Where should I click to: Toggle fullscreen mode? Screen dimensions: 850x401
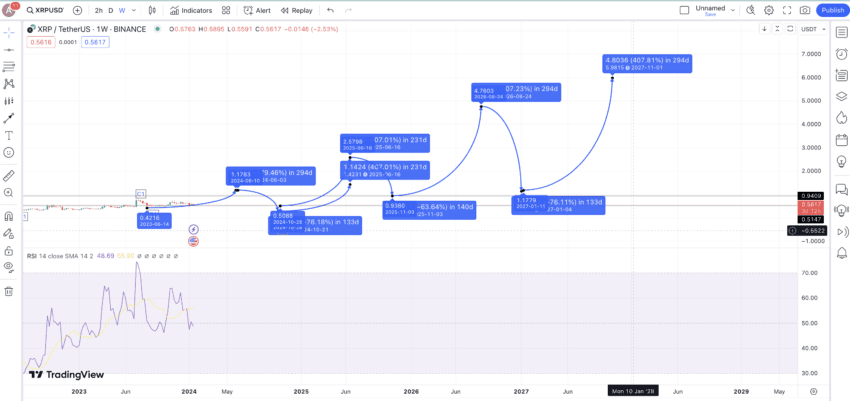(787, 10)
